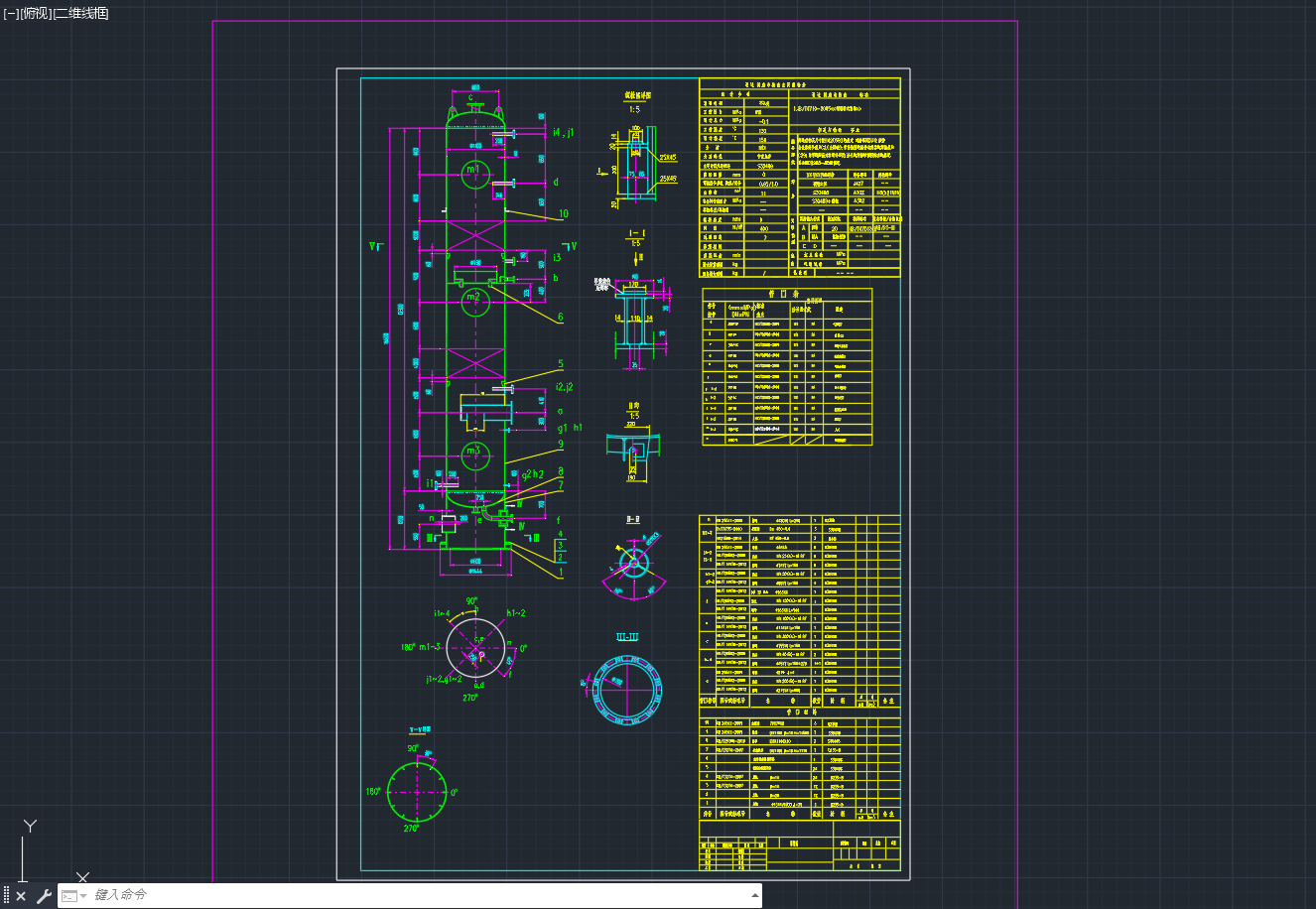Screen dimensions: 1316x909
Task: Select the III-III section title
Action: (x=627, y=636)
